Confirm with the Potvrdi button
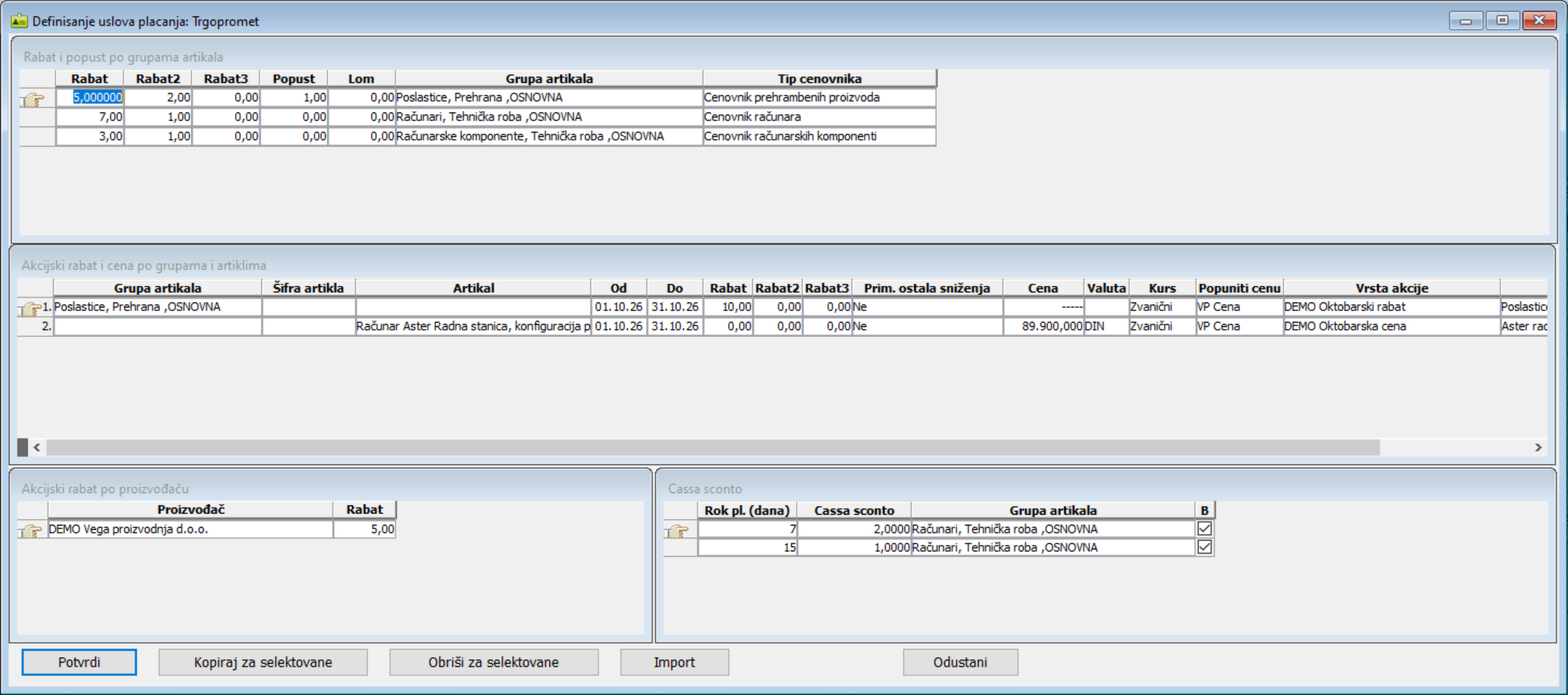This screenshot has width=1568, height=695. [x=79, y=662]
